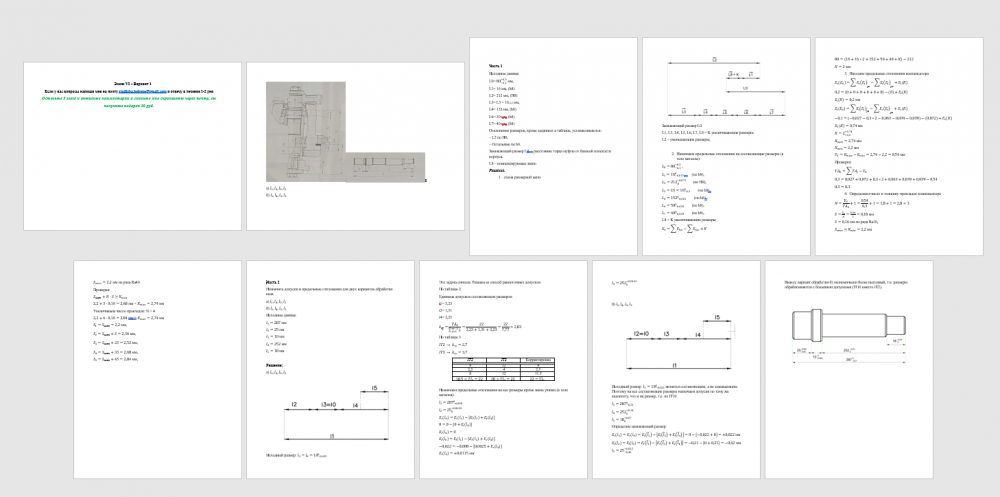This screenshot has height=497, width=1000.
Task: Open the page with the compensator summation formulas
Action: 899,146
